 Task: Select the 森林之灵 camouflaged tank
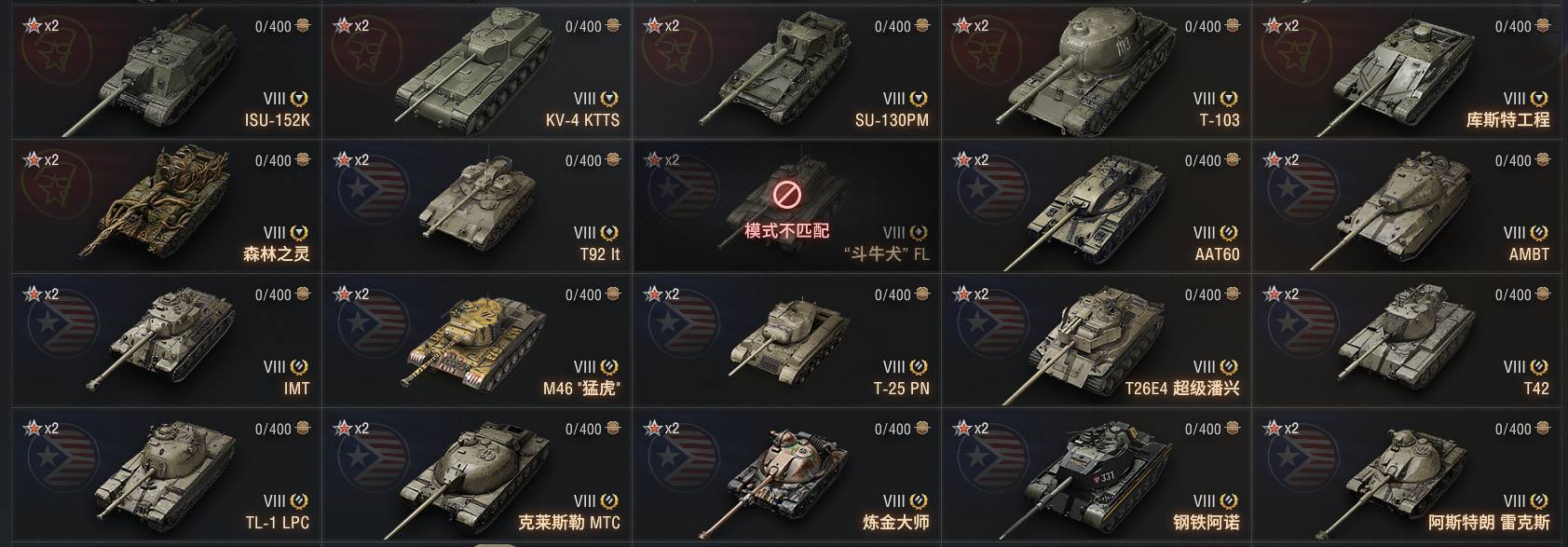click(167, 207)
